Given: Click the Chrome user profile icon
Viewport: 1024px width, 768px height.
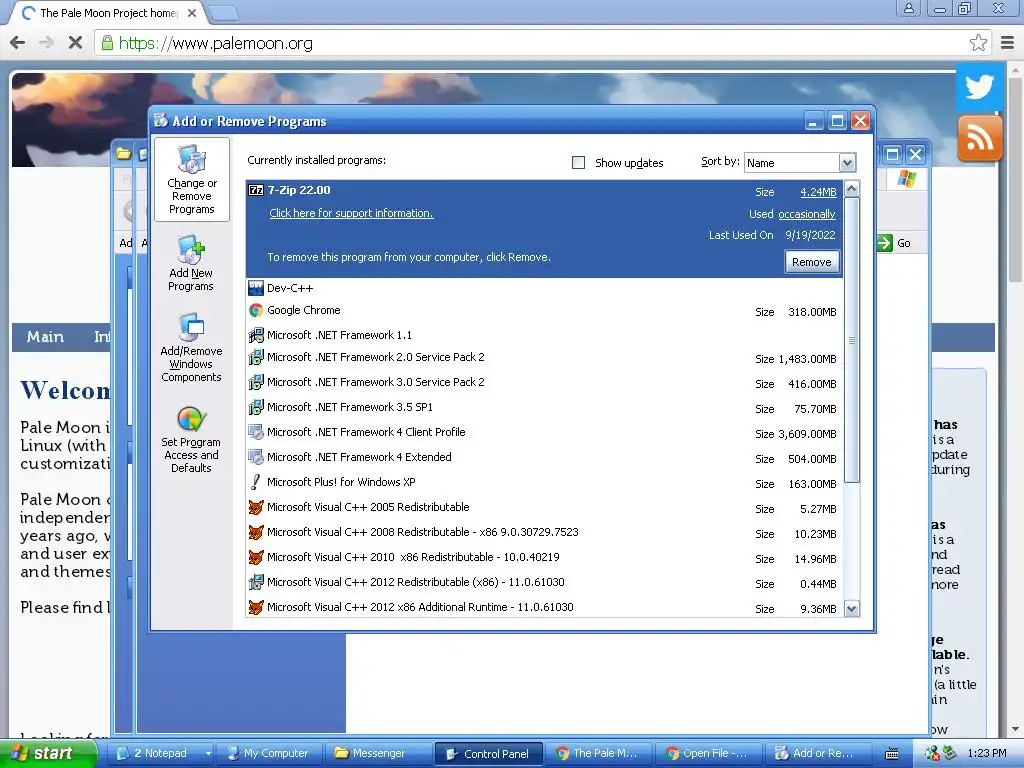Looking at the screenshot, I should click(908, 8).
